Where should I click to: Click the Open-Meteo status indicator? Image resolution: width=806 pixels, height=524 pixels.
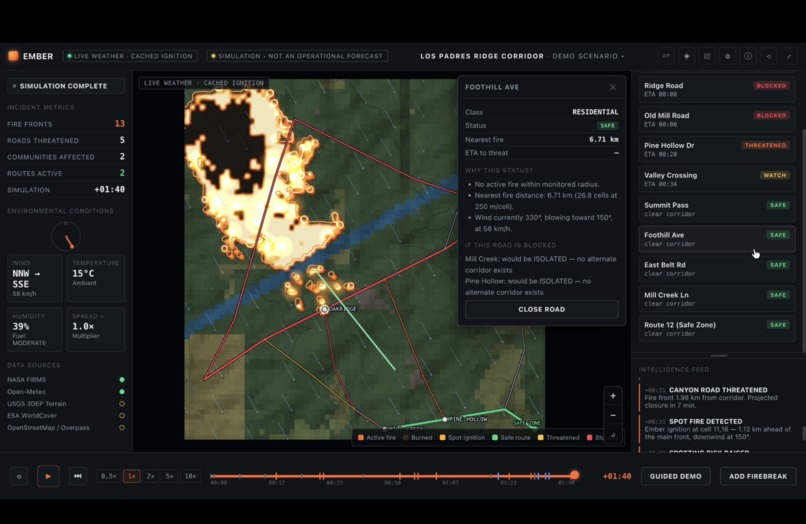(122, 392)
